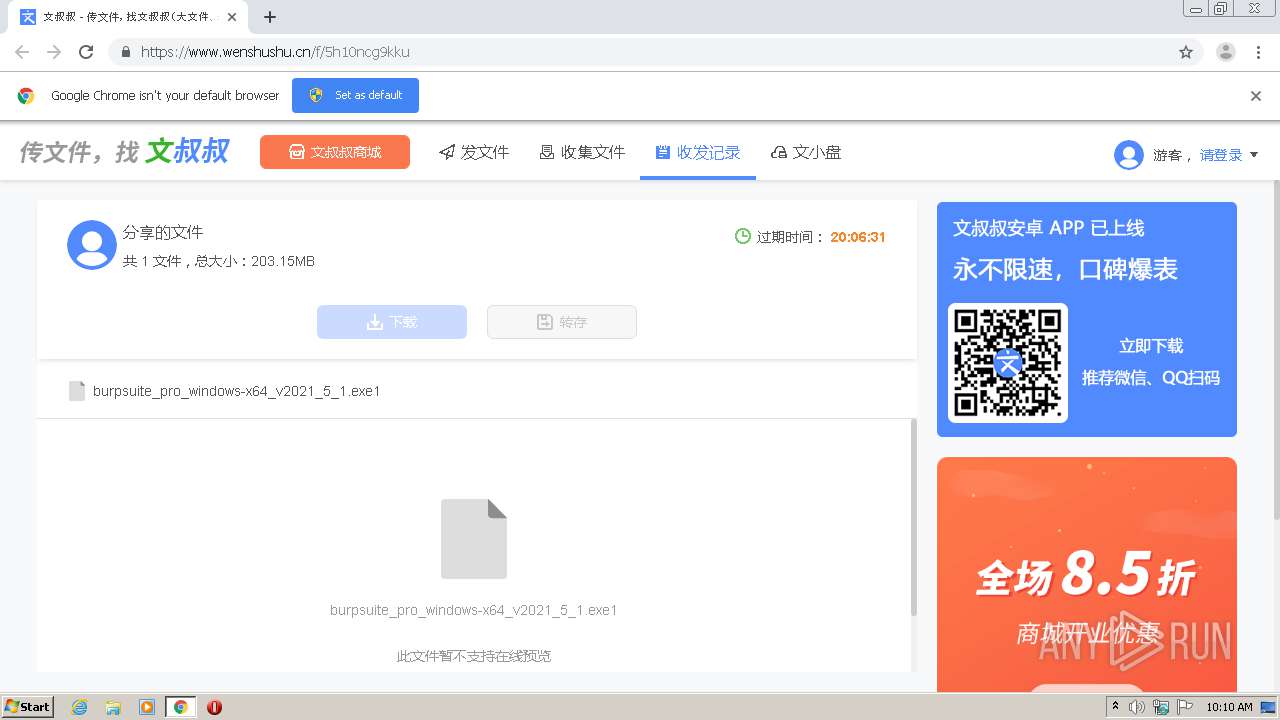This screenshot has height=720, width=1280.
Task: Click the expiry time clock icon
Action: 743,237
